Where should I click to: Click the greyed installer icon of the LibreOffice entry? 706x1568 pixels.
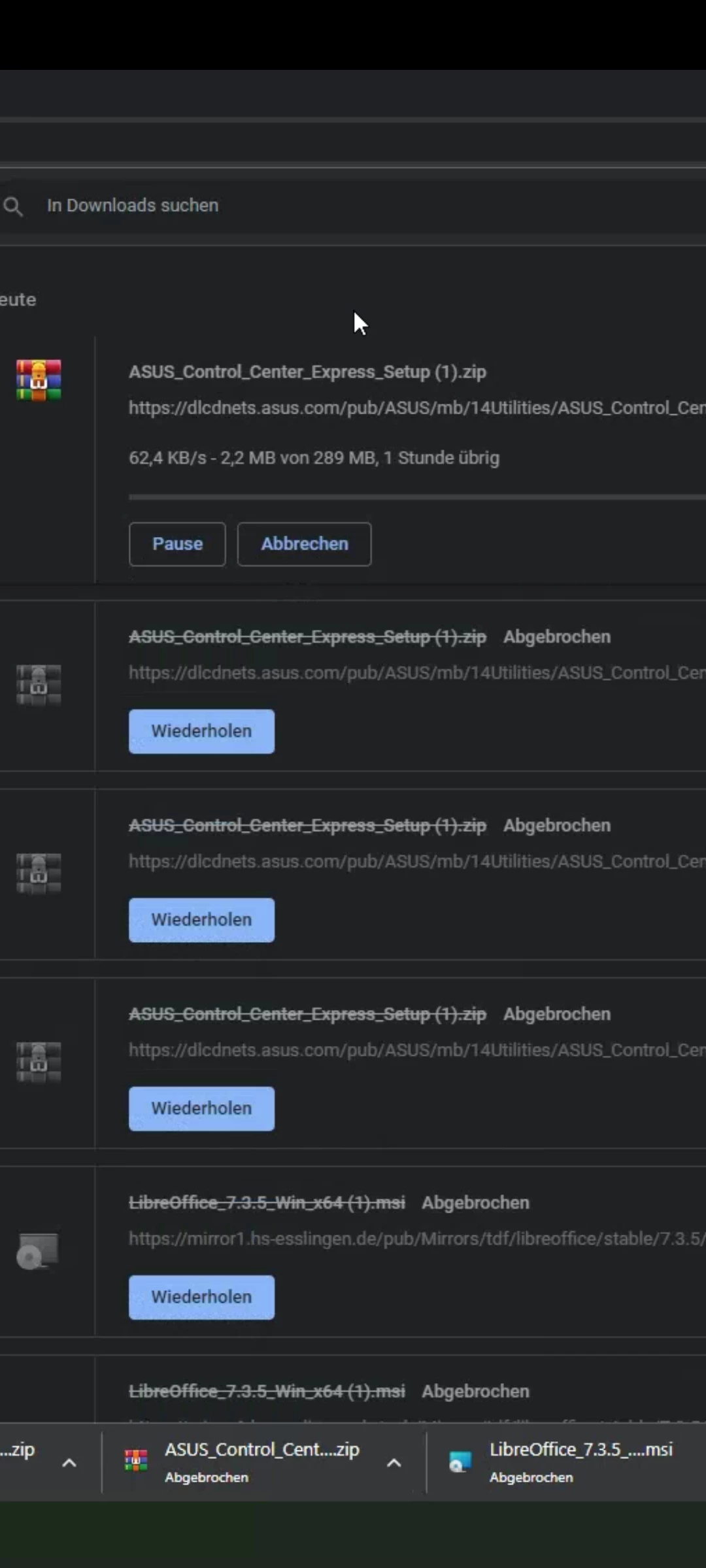(38, 1251)
